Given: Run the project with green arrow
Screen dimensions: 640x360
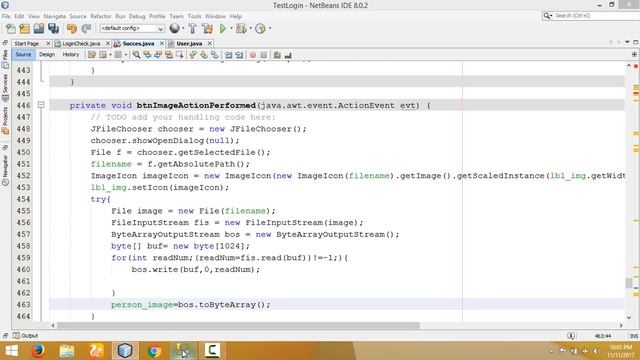Looking at the screenshot, I should click(223, 29).
